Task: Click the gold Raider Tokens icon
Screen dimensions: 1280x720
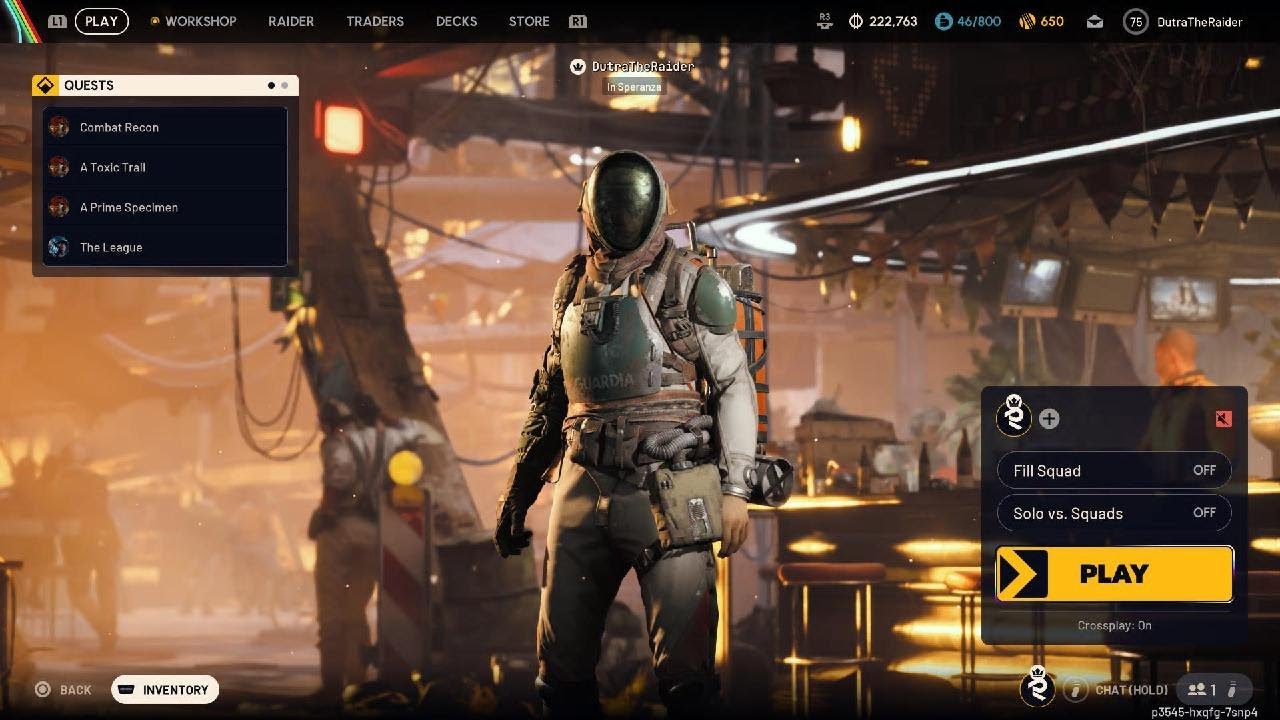Action: (x=1027, y=21)
